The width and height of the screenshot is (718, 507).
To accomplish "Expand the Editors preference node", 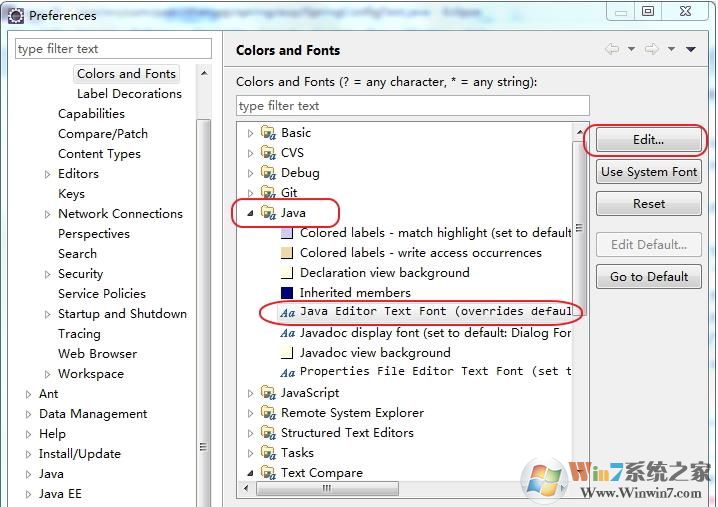I will tap(48, 174).
